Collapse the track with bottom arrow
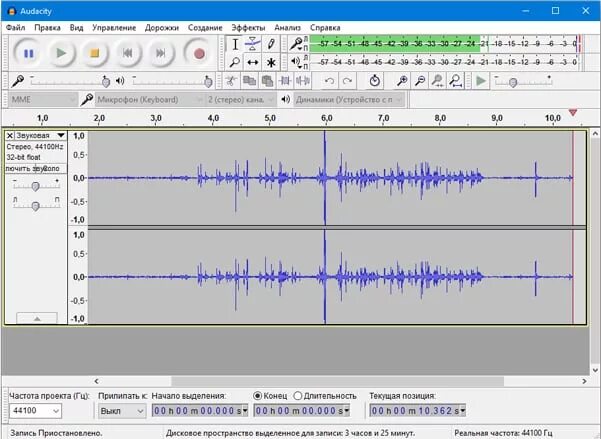The width and height of the screenshot is (601, 439). (x=37, y=318)
